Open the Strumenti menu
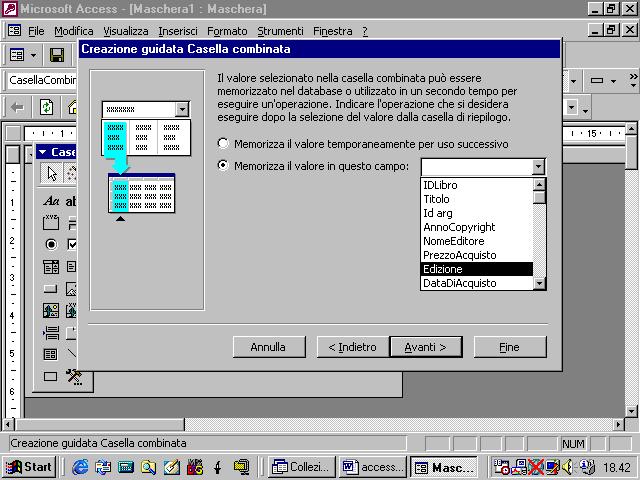The width and height of the screenshot is (640, 480). (x=280, y=31)
